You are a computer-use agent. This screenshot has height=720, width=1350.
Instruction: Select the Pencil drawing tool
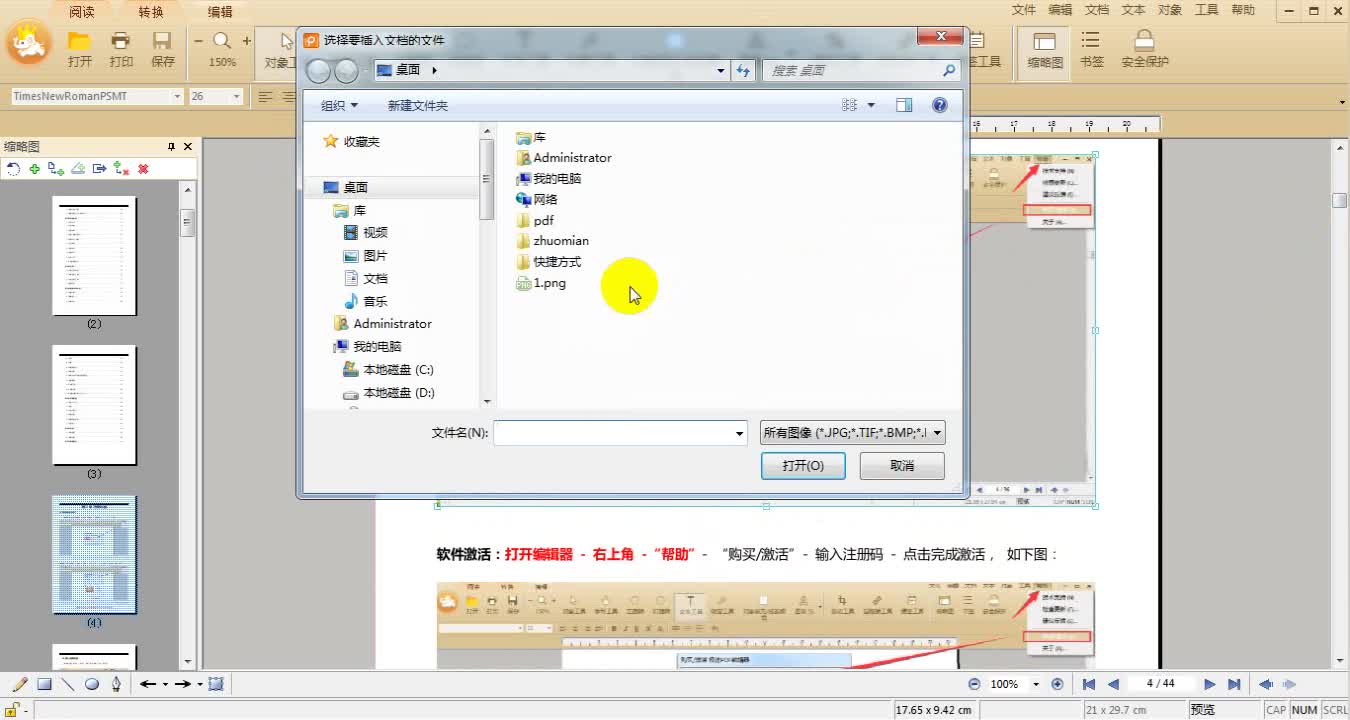18,683
